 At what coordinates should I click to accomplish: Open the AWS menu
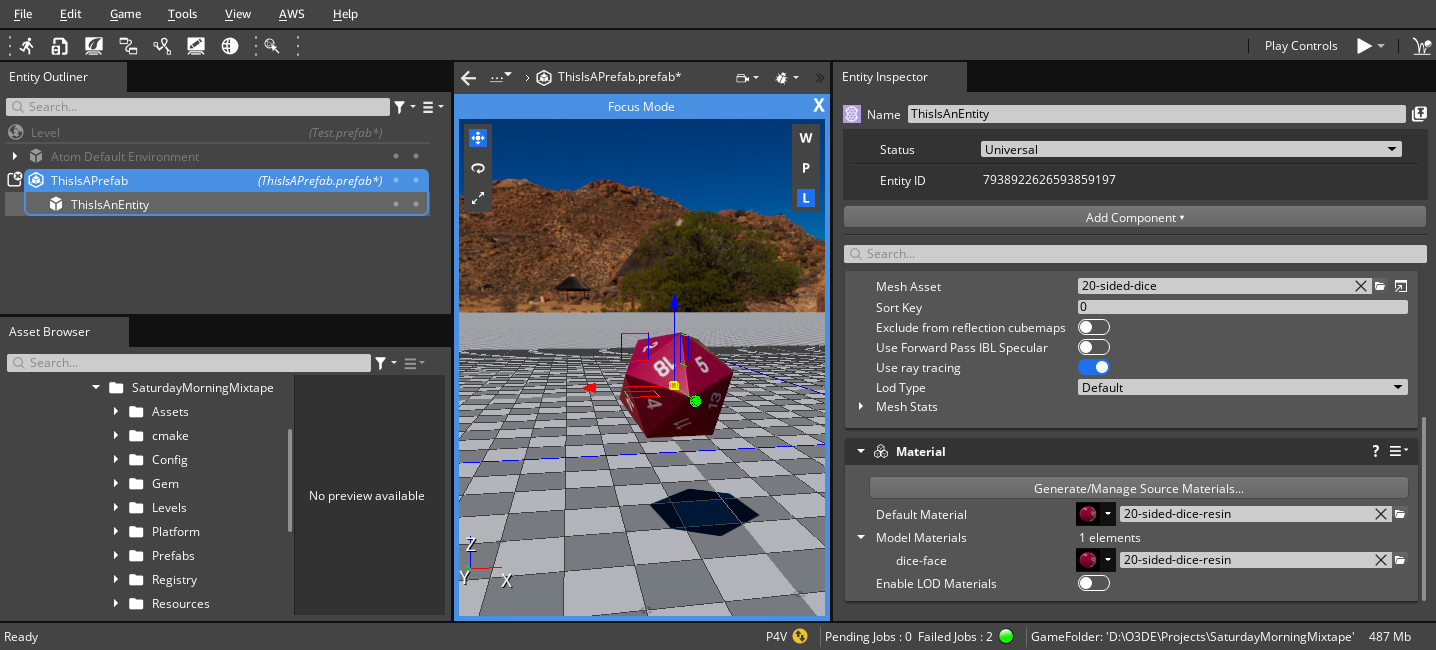tap(292, 14)
